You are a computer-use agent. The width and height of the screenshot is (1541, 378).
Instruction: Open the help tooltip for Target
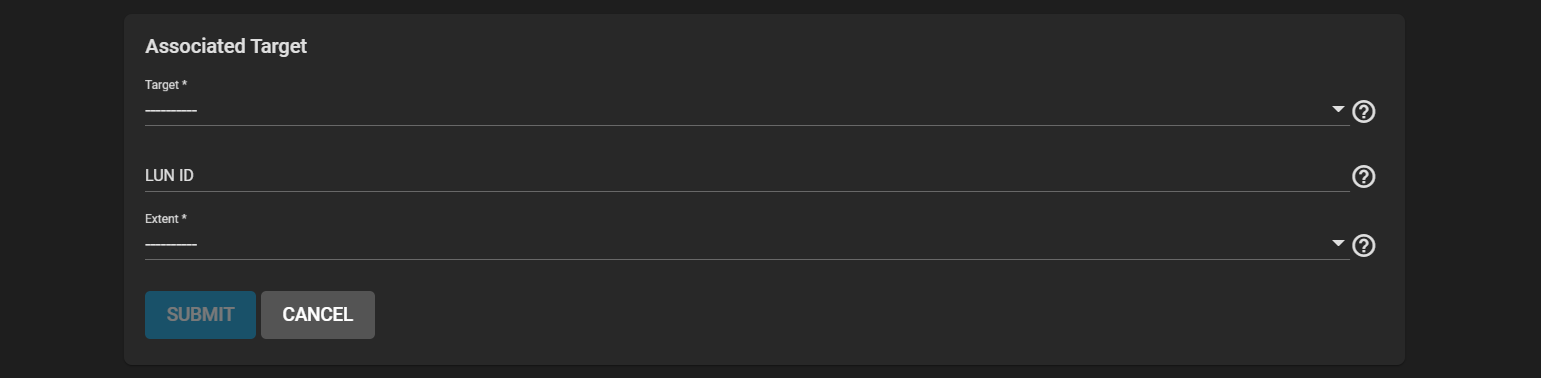pyautogui.click(x=1363, y=111)
